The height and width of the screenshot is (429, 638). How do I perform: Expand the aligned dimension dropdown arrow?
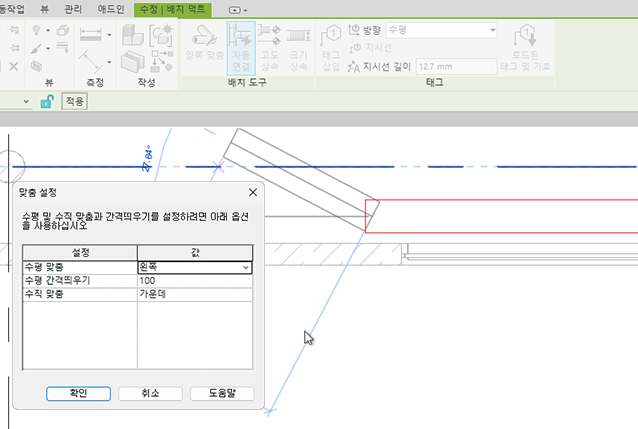(109, 35)
